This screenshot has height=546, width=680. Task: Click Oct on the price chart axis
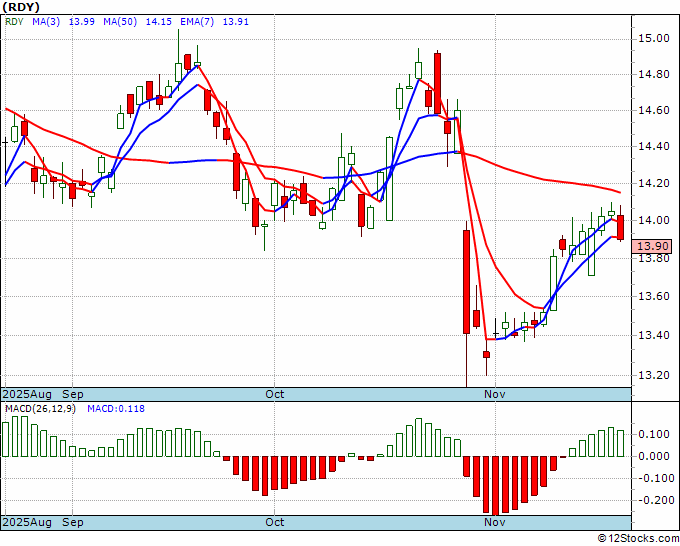tap(275, 394)
